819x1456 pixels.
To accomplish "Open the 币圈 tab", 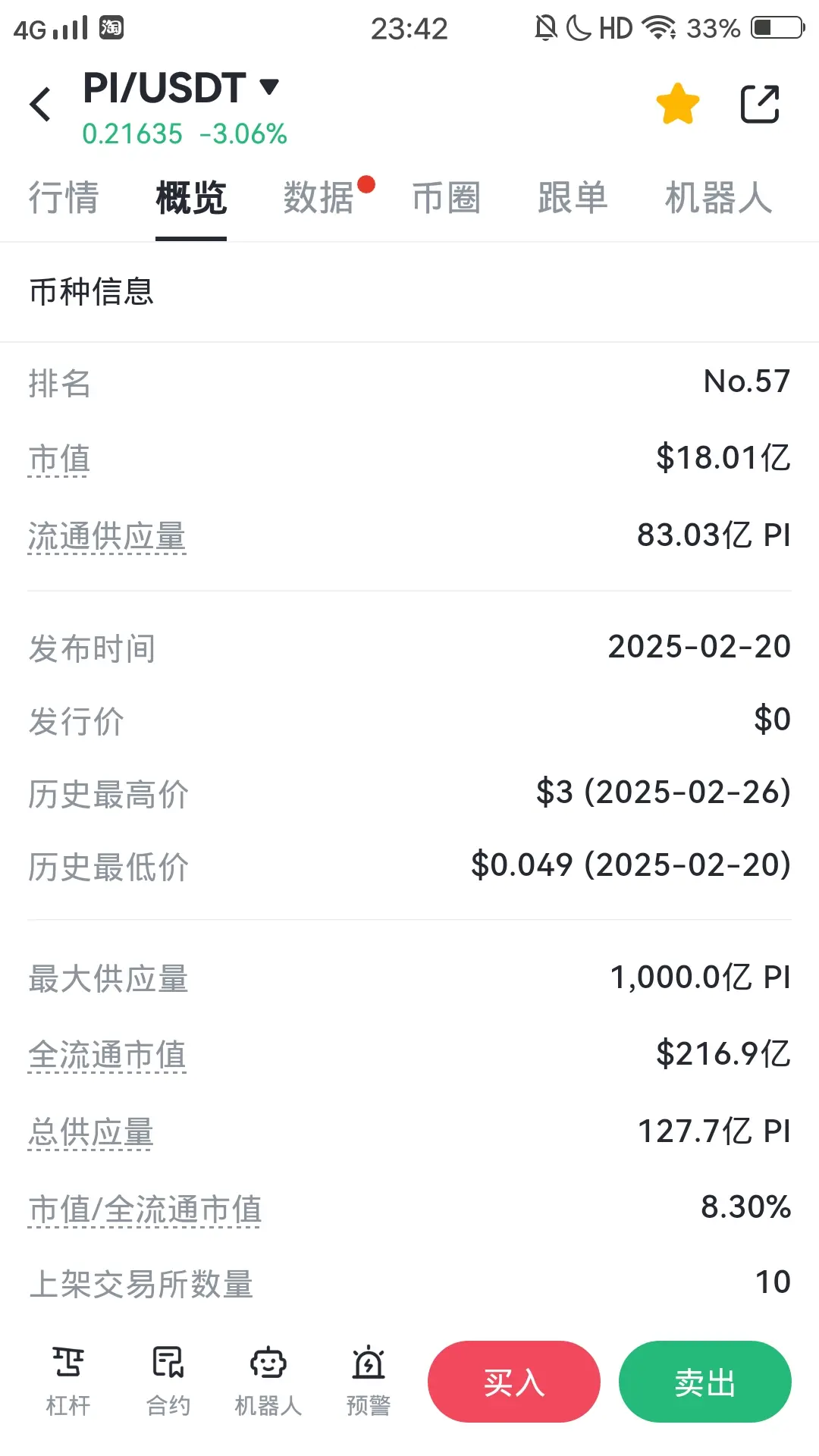I will coord(446,198).
